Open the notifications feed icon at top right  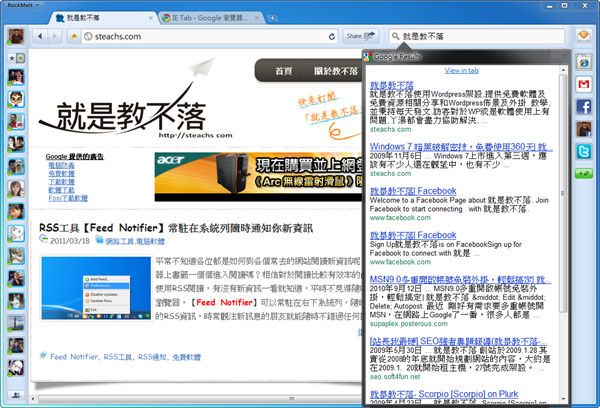[584, 36]
